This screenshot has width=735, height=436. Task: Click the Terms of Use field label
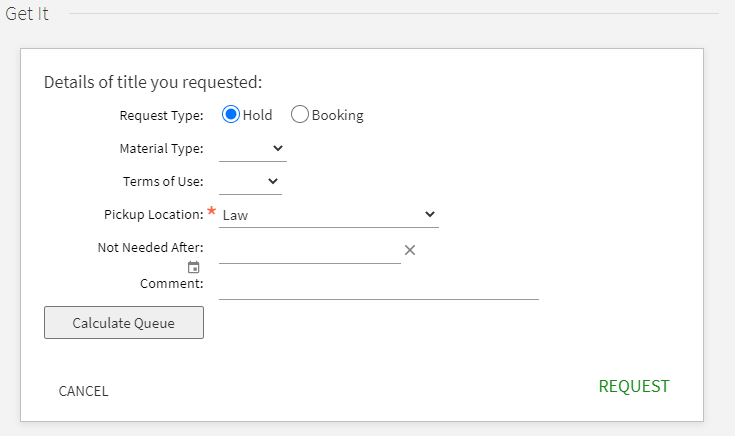pos(163,182)
